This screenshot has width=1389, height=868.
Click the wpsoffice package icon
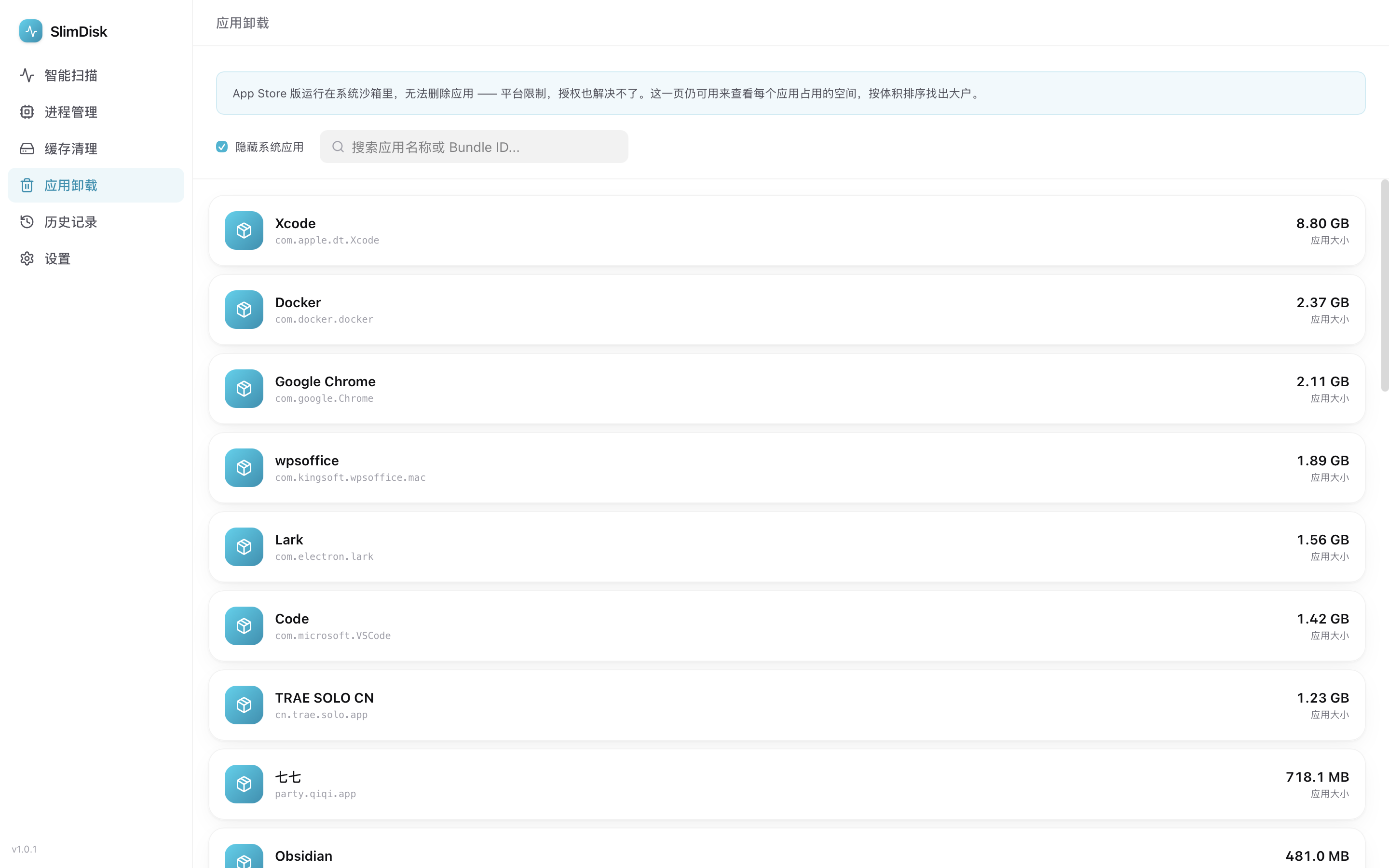pyautogui.click(x=244, y=468)
